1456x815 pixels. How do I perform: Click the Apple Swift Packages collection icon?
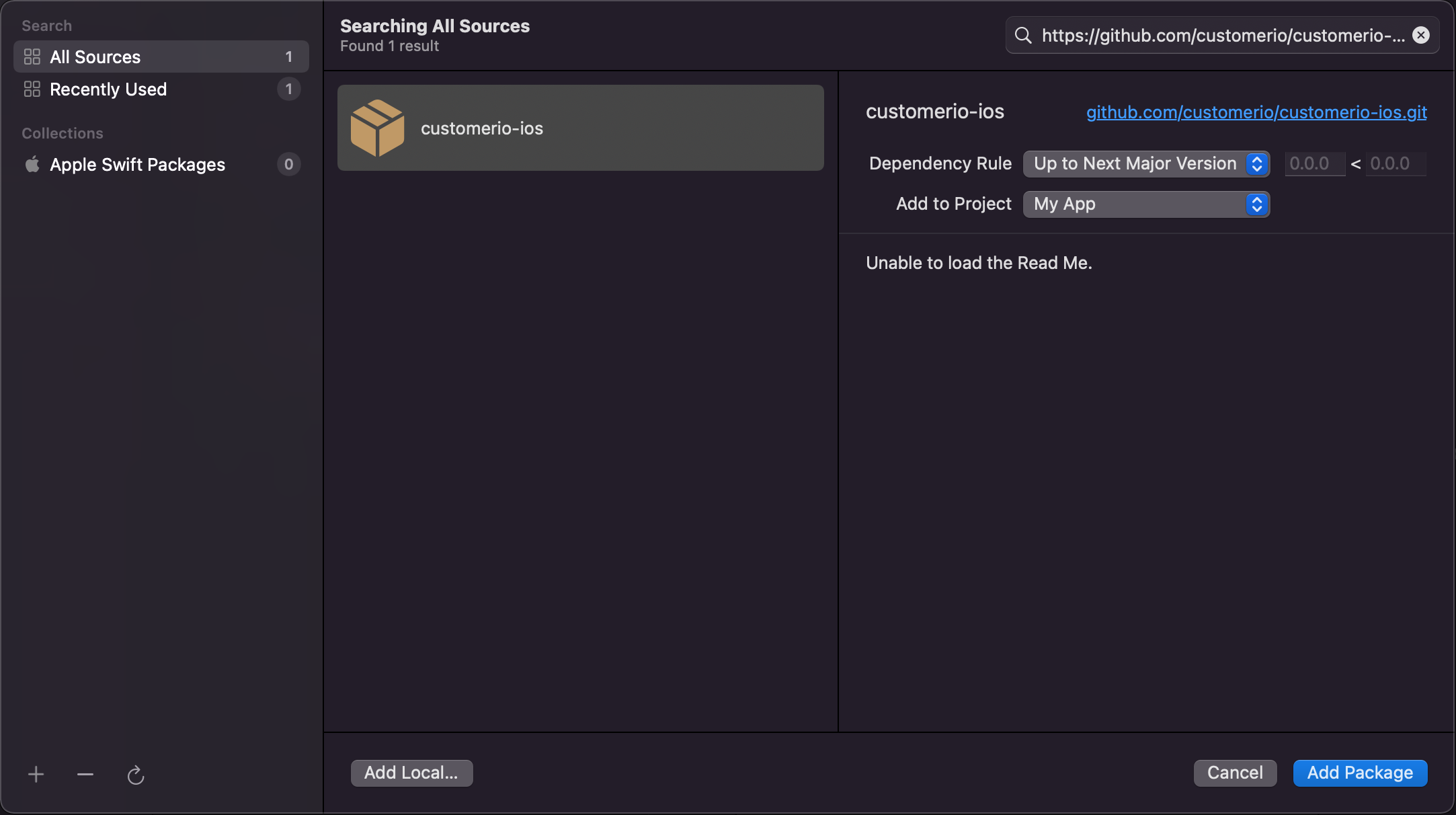click(31, 163)
